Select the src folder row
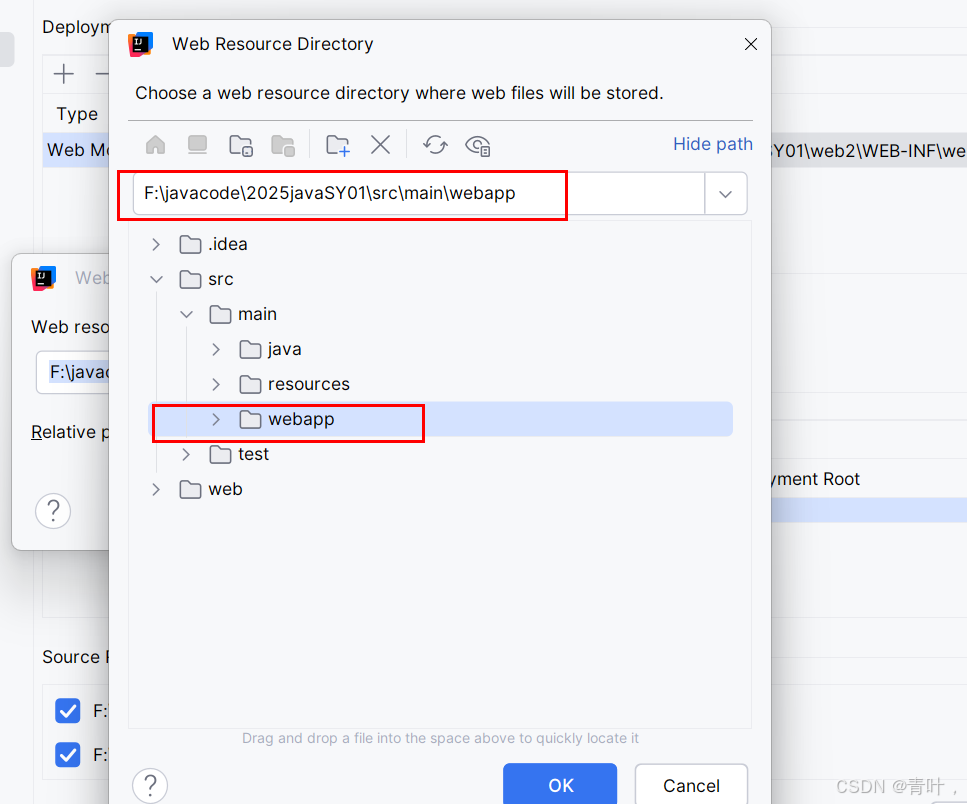The width and height of the screenshot is (967, 804). (440, 279)
